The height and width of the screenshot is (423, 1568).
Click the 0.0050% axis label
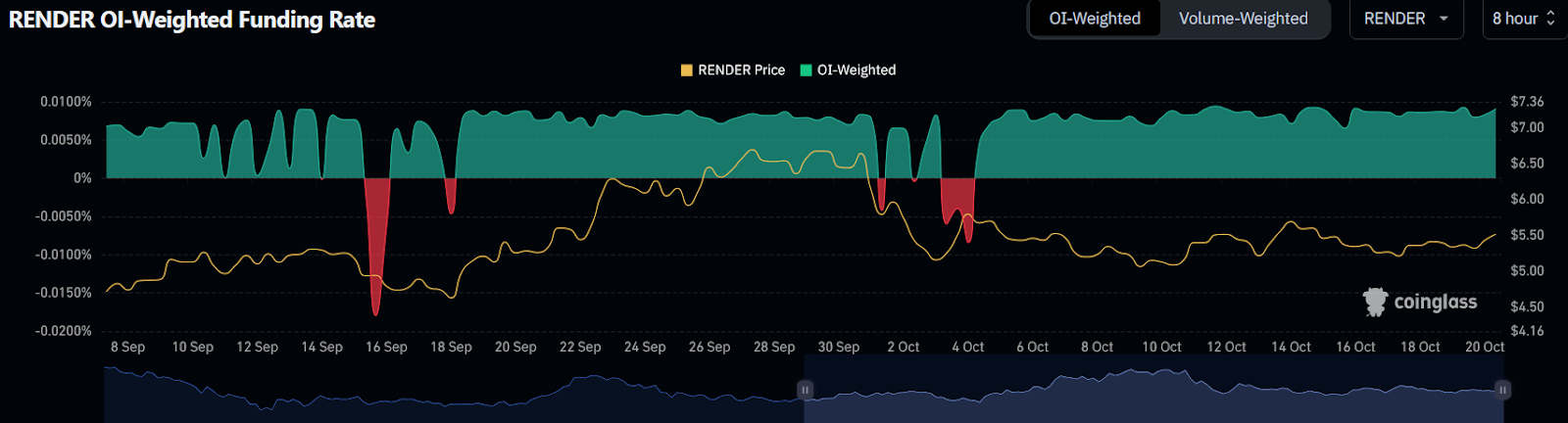pos(66,140)
